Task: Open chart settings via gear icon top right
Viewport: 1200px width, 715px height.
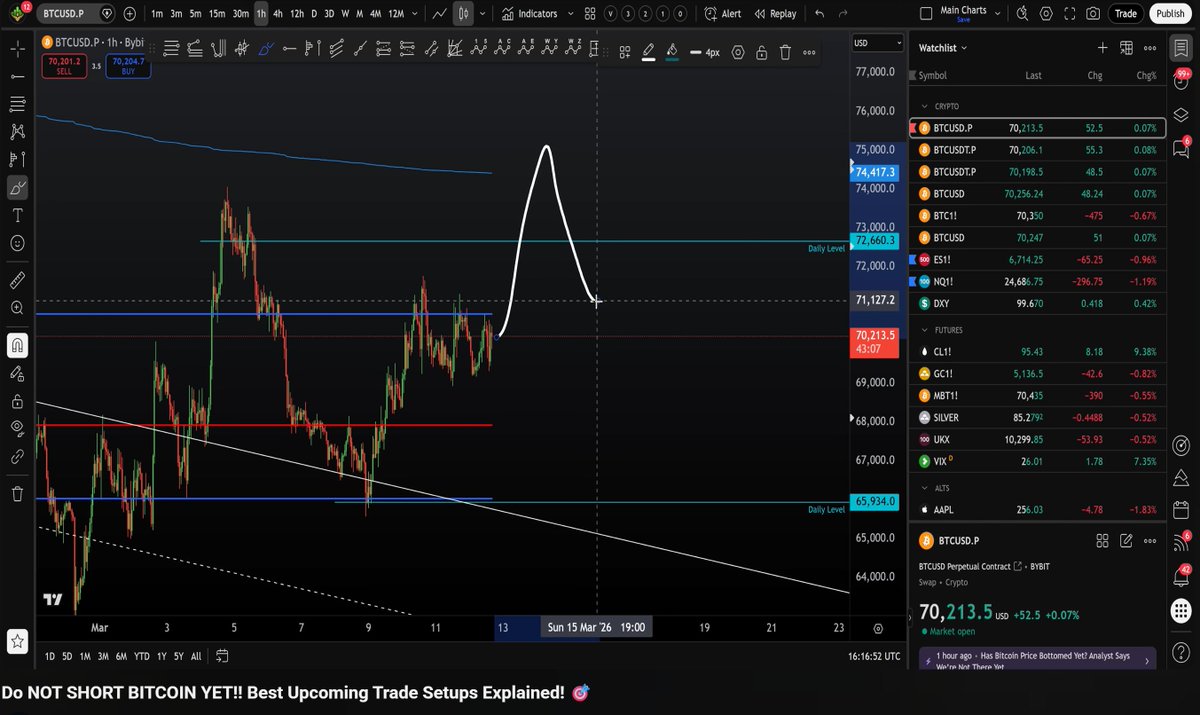Action: tap(1047, 13)
